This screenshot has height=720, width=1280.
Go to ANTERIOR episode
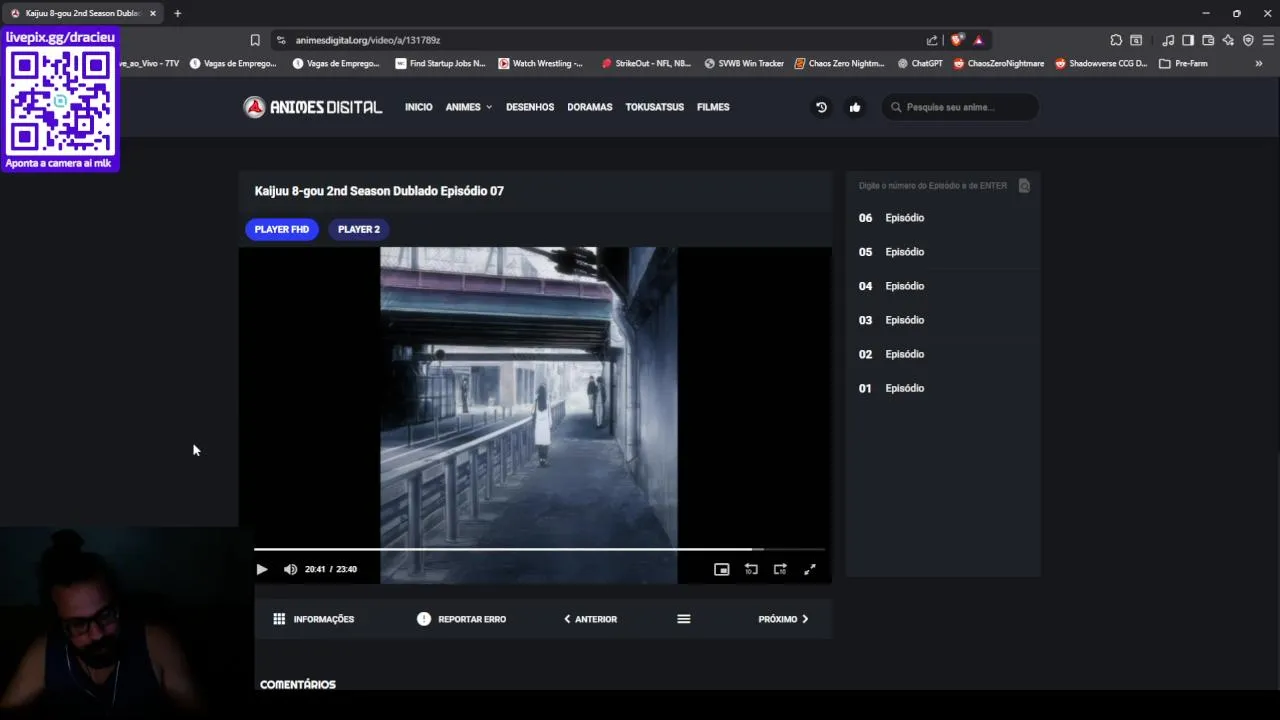tap(590, 619)
